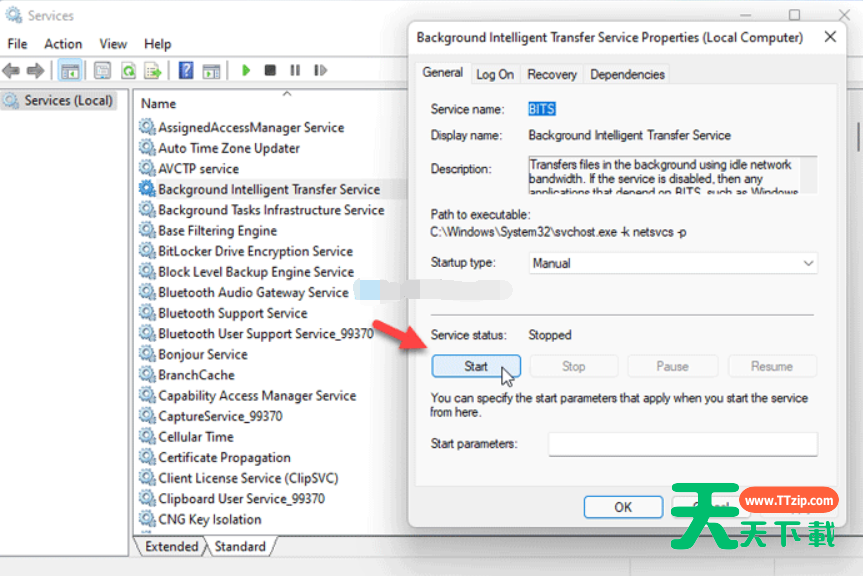
Task: Click the Export List toolbar icon
Action: point(152,70)
